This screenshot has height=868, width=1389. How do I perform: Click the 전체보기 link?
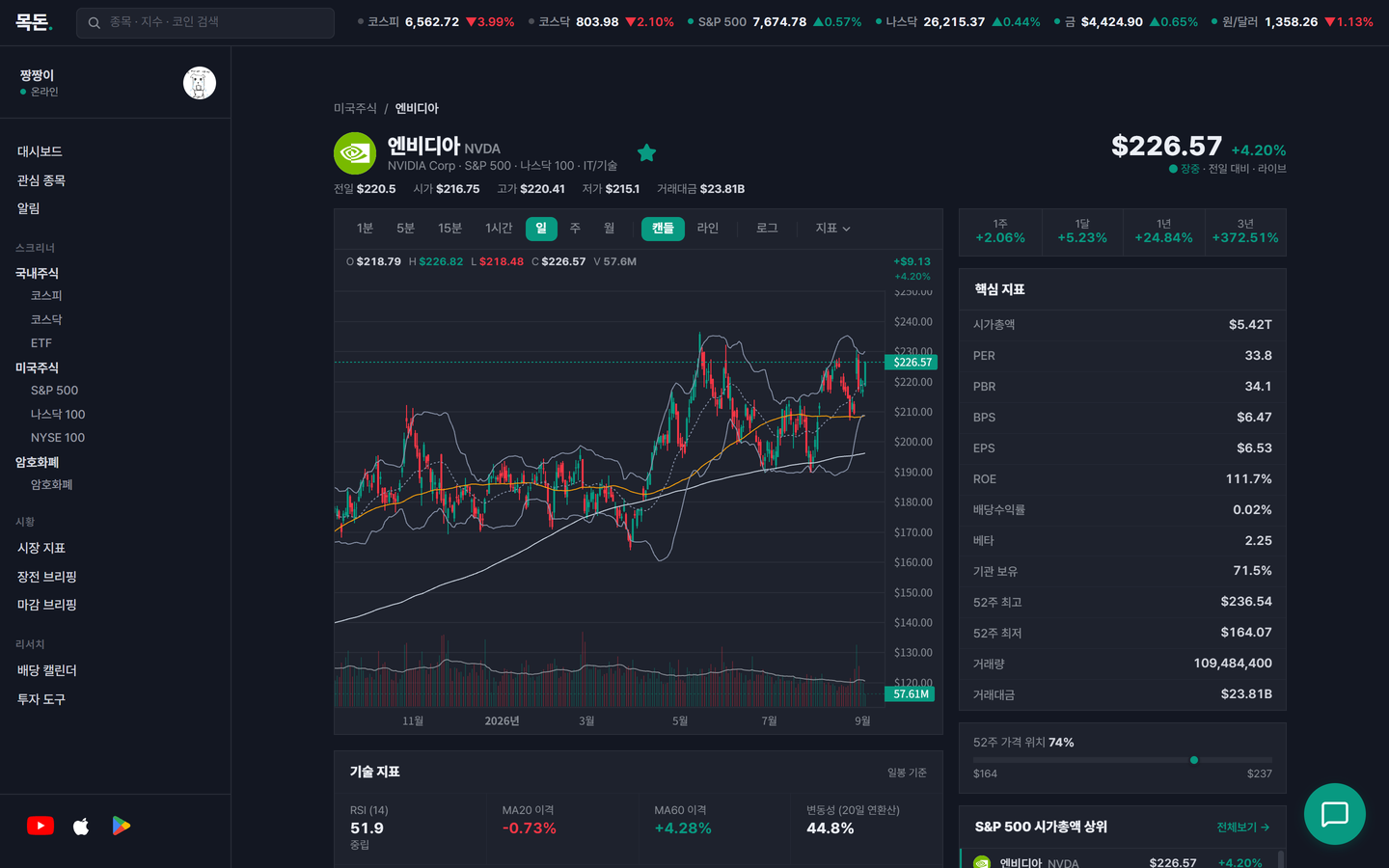coord(1242,827)
